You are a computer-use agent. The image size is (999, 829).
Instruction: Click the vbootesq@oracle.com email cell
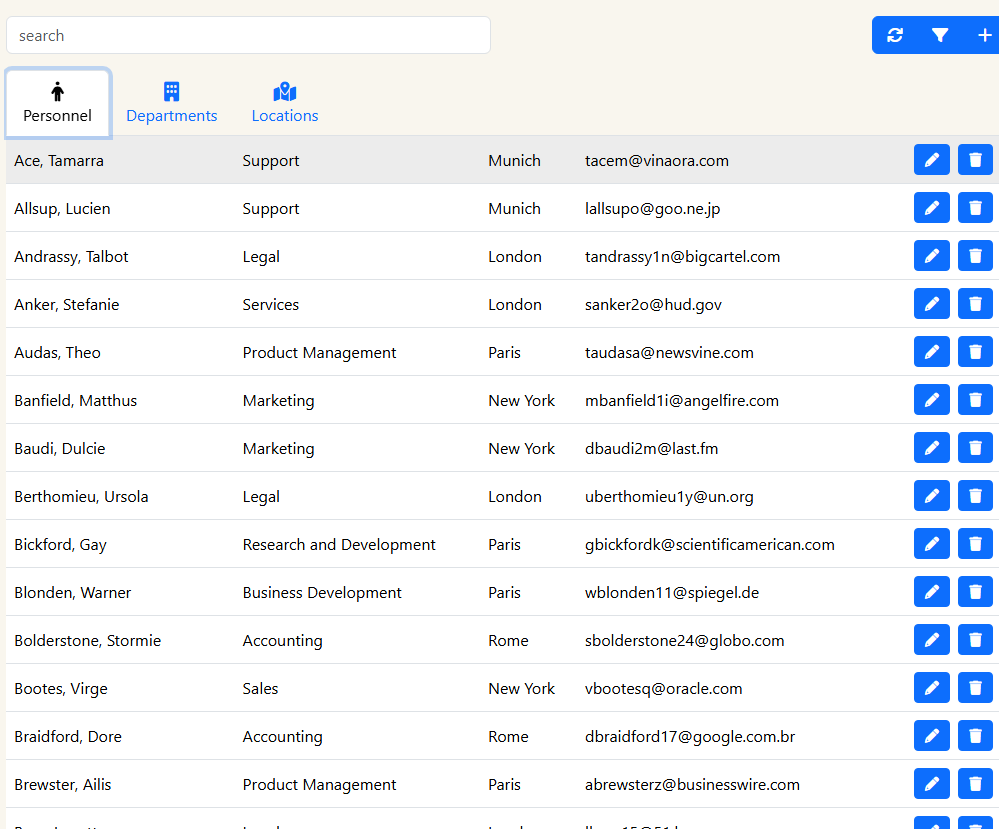[x=663, y=688]
